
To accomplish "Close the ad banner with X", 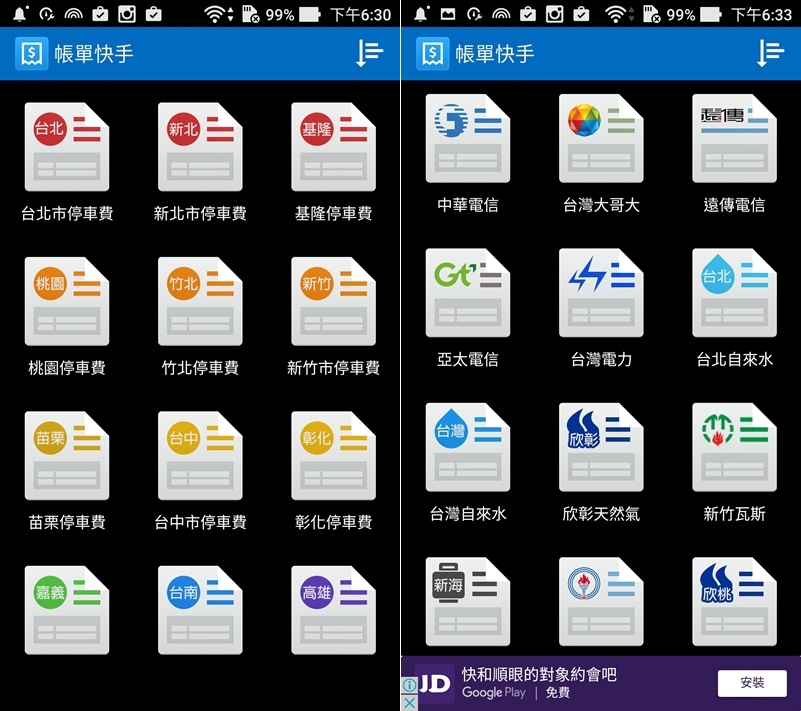I will (409, 703).
